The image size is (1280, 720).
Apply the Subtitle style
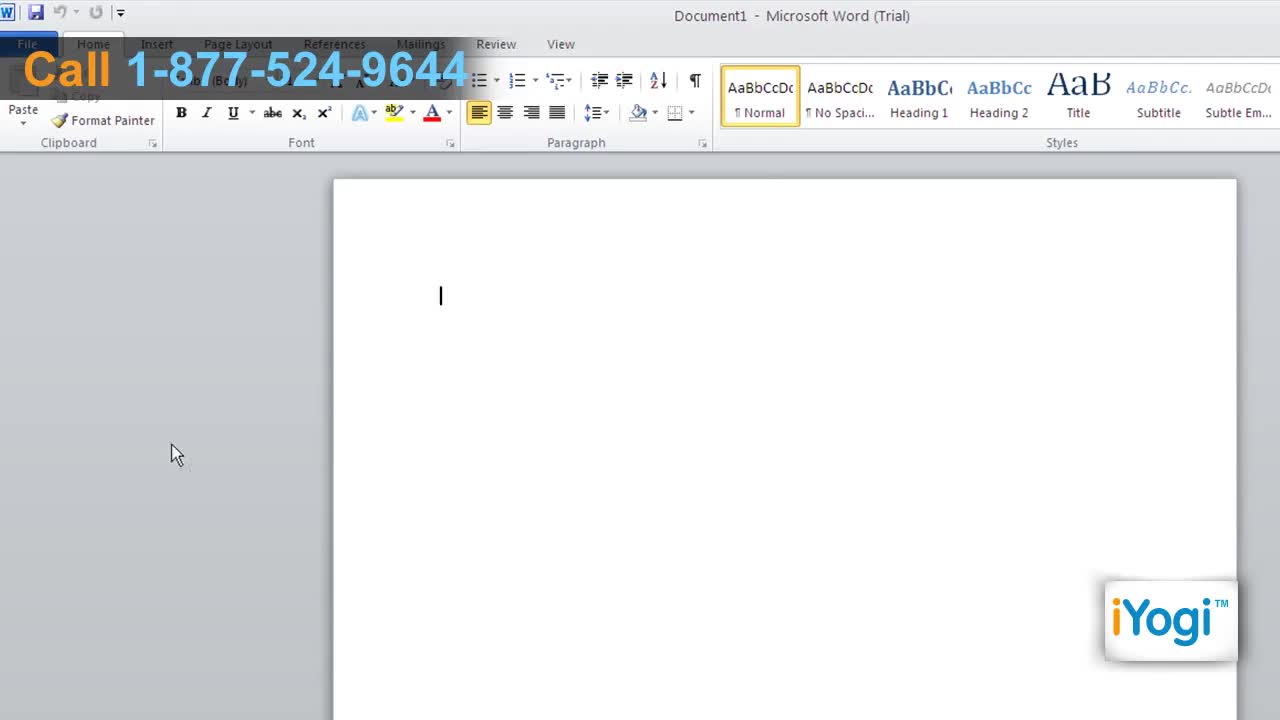pos(1158,96)
